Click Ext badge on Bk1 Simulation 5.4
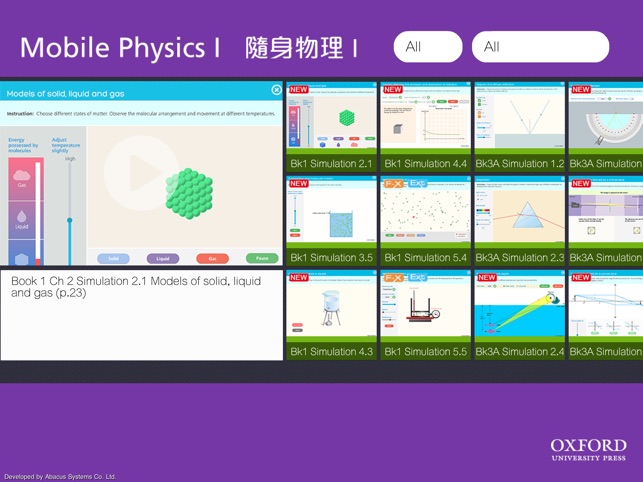The width and height of the screenshot is (643, 482). click(x=417, y=183)
